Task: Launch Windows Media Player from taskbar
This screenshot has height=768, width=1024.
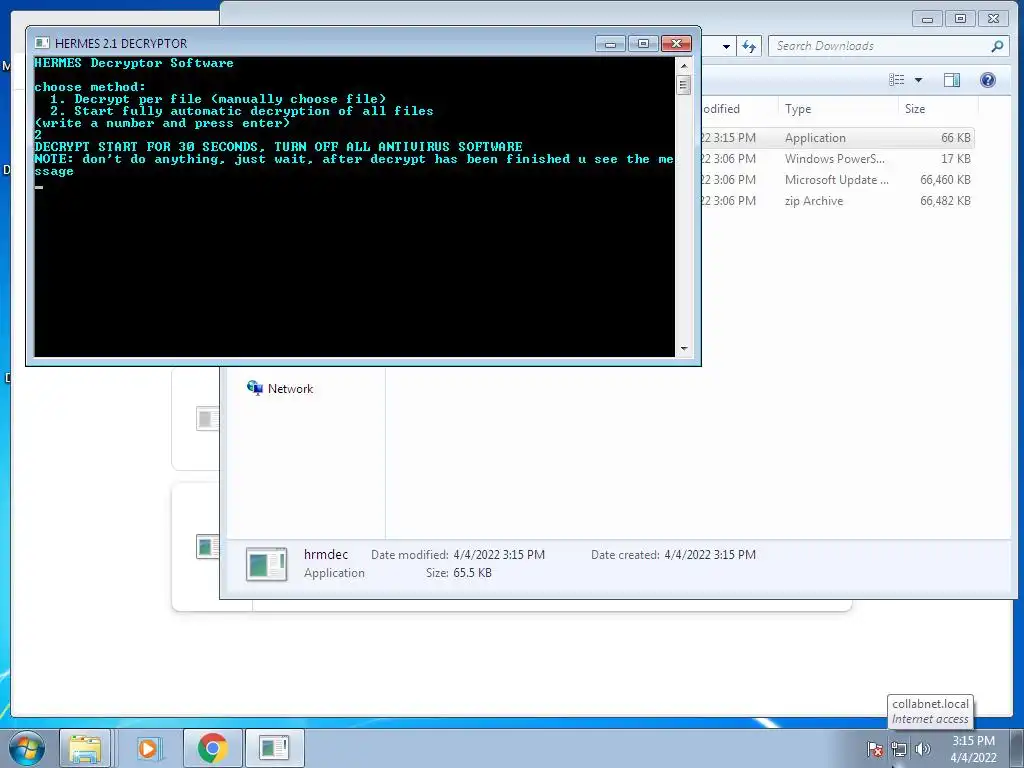Action: tap(149, 748)
